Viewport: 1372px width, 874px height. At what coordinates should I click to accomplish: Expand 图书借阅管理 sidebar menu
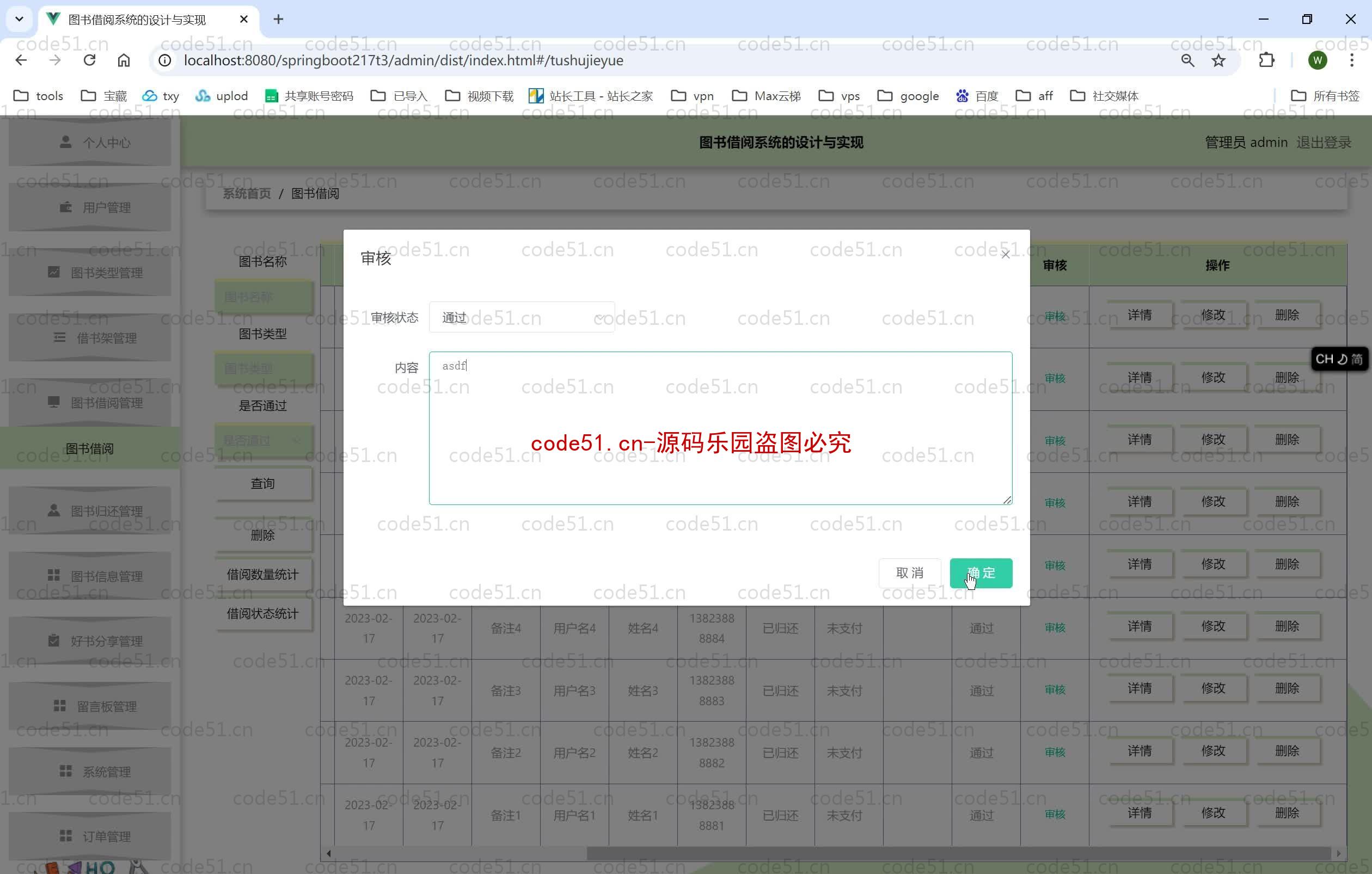click(x=89, y=403)
